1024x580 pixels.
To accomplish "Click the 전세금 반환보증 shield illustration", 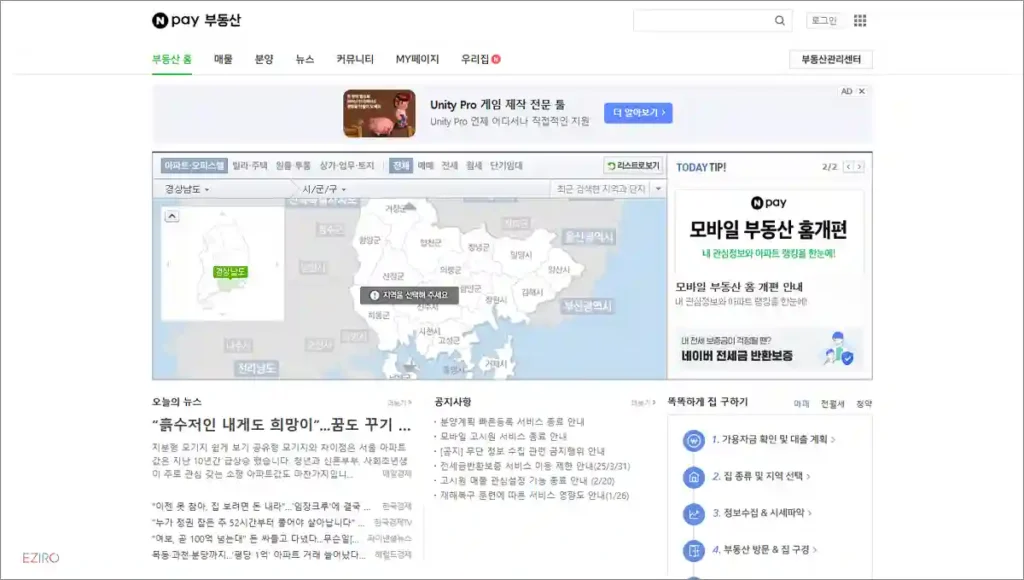I will (x=839, y=349).
